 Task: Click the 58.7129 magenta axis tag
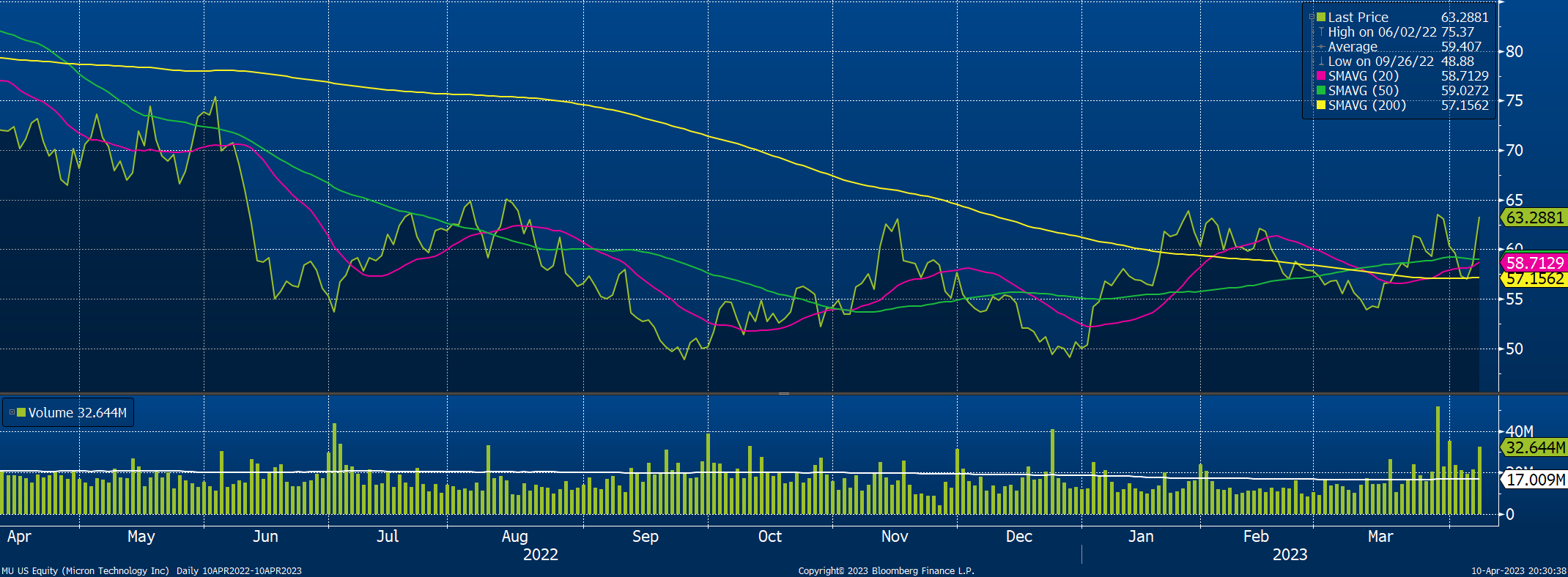click(x=1534, y=263)
